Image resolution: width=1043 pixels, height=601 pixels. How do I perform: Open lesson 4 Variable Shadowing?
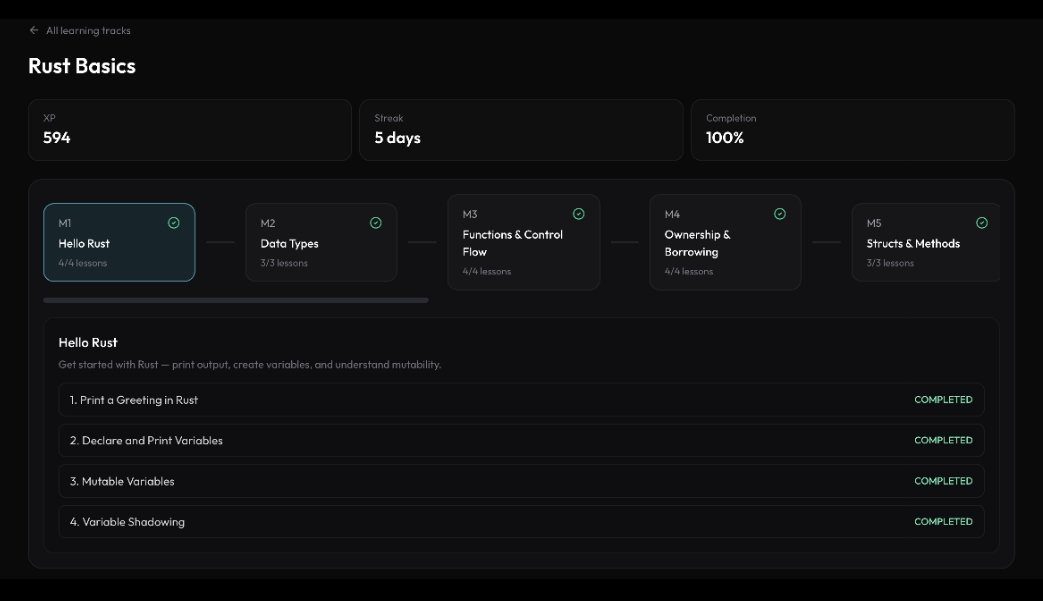coord(522,521)
